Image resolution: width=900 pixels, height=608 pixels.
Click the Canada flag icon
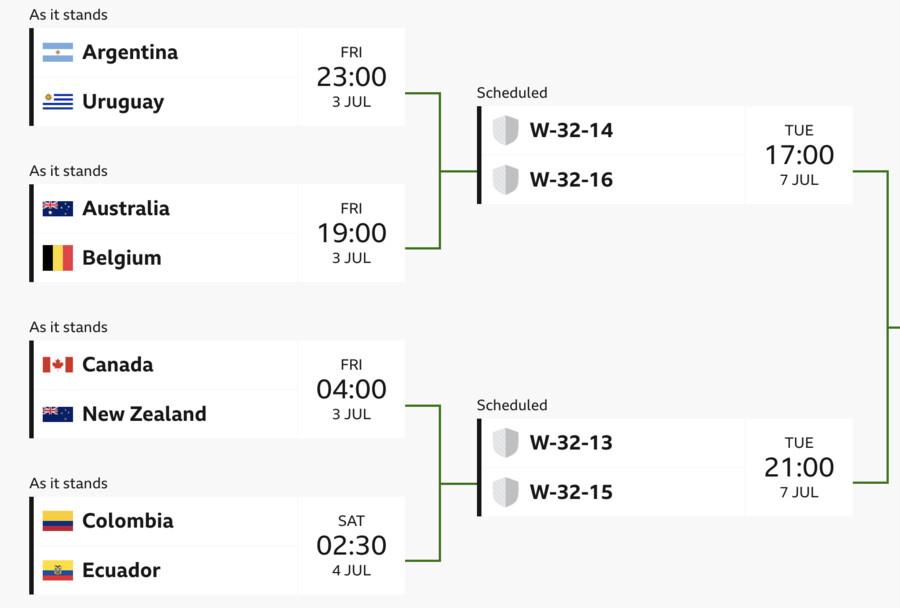click(x=58, y=365)
